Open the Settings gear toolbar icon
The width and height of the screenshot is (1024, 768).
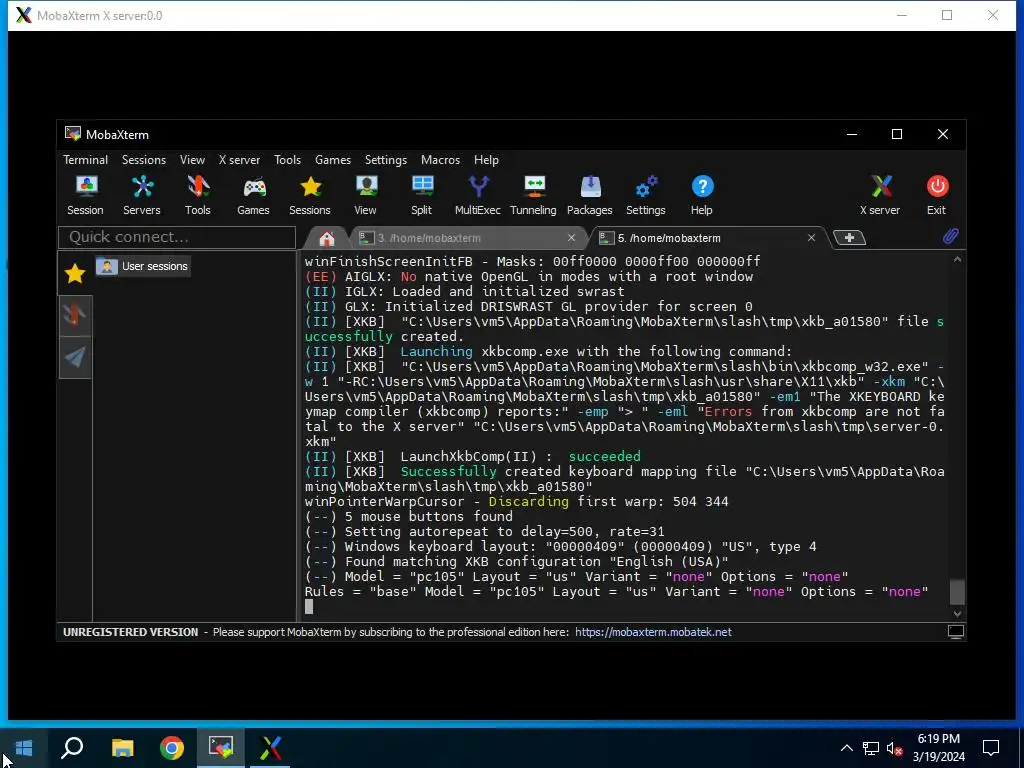coord(646,195)
